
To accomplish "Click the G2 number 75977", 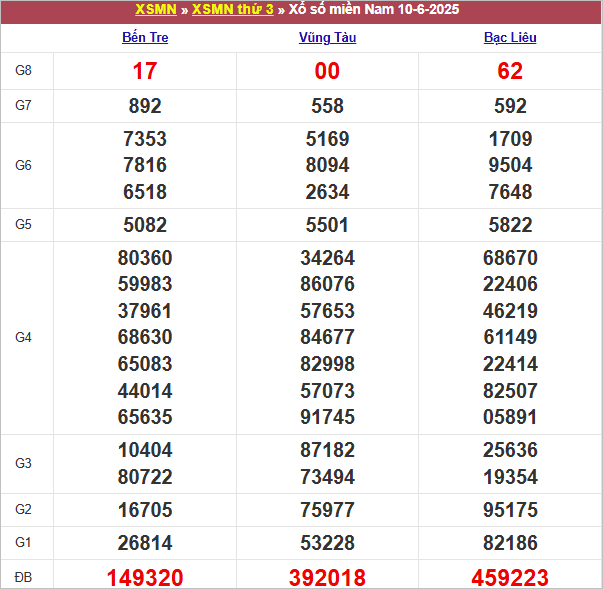I will click(327, 510).
